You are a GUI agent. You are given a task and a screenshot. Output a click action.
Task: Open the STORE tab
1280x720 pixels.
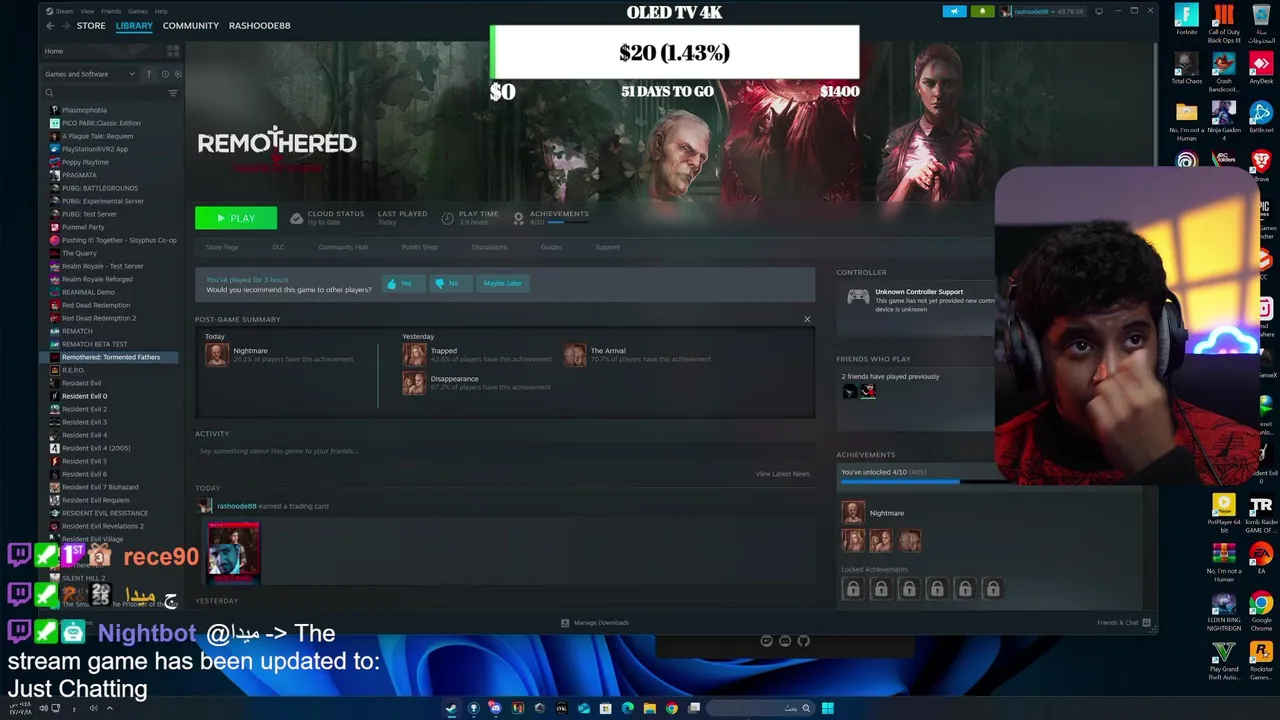click(91, 25)
